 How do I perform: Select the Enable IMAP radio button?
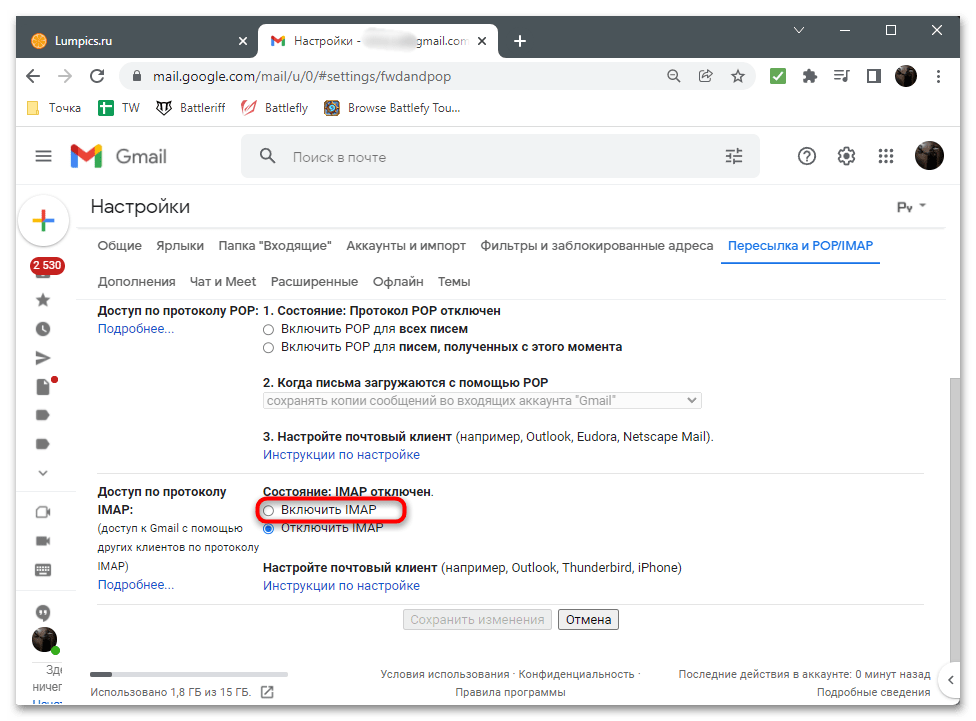[268, 511]
